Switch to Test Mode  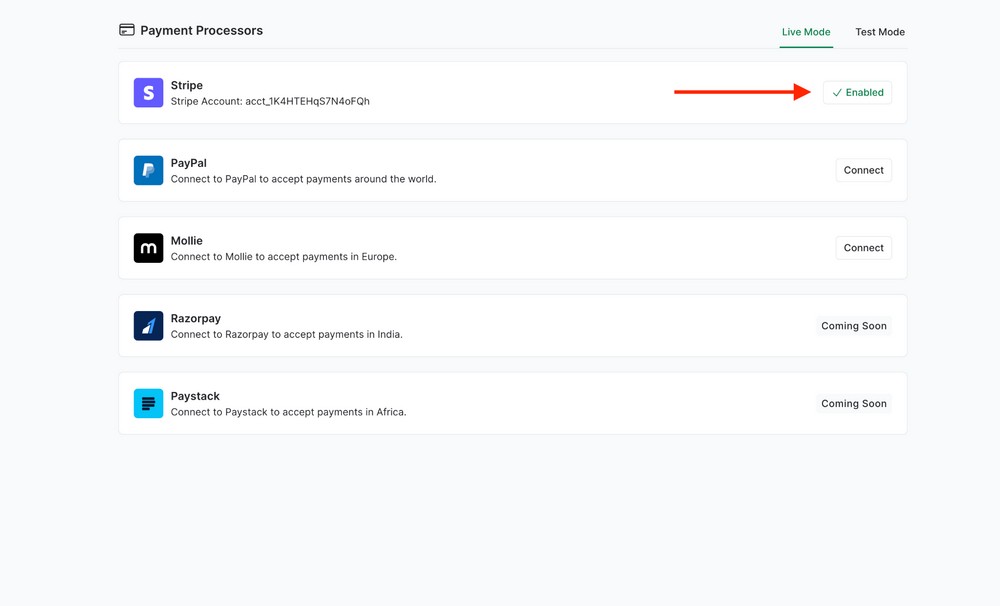[879, 31]
